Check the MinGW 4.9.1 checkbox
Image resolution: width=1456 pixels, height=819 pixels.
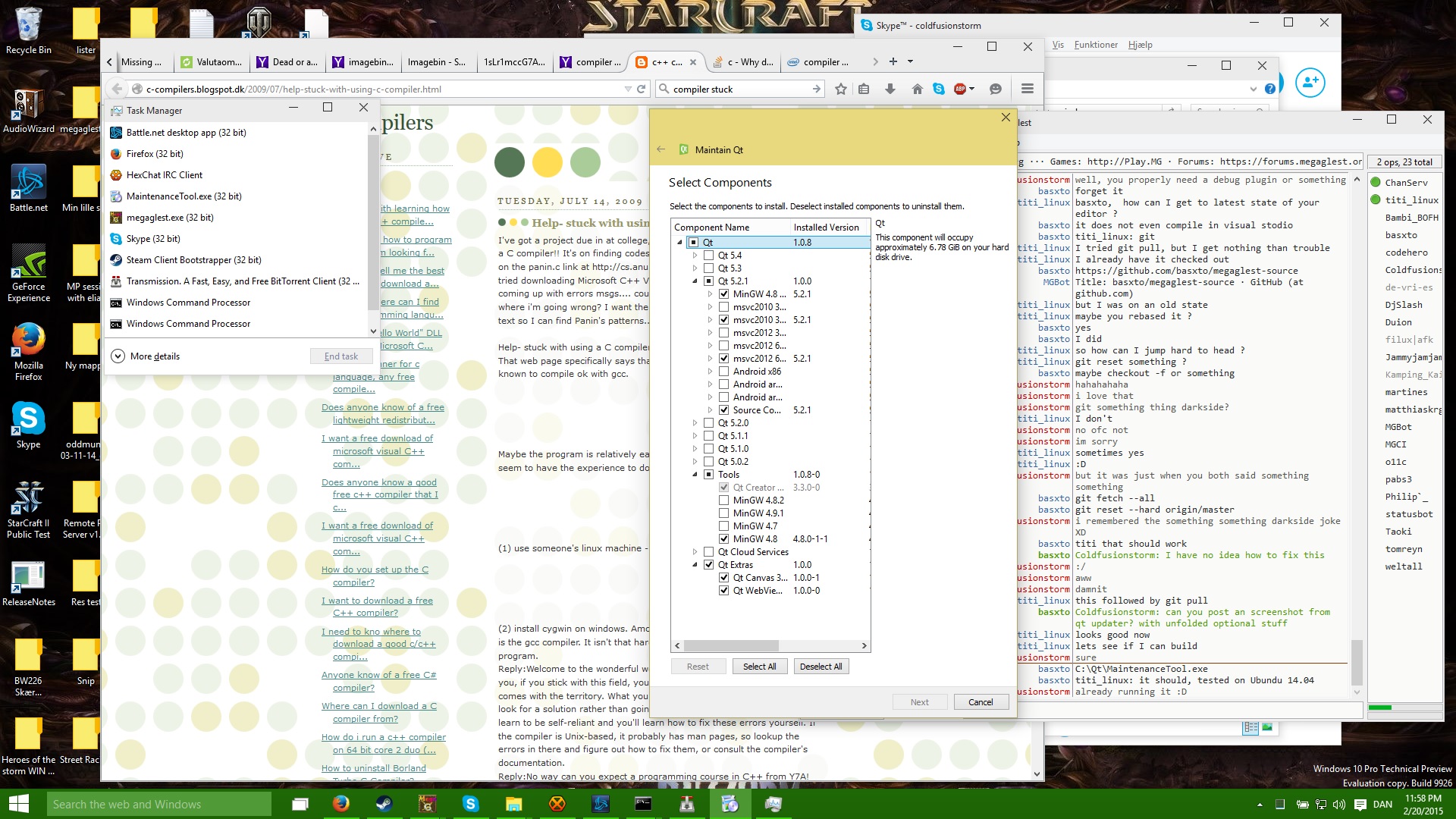coord(723,513)
